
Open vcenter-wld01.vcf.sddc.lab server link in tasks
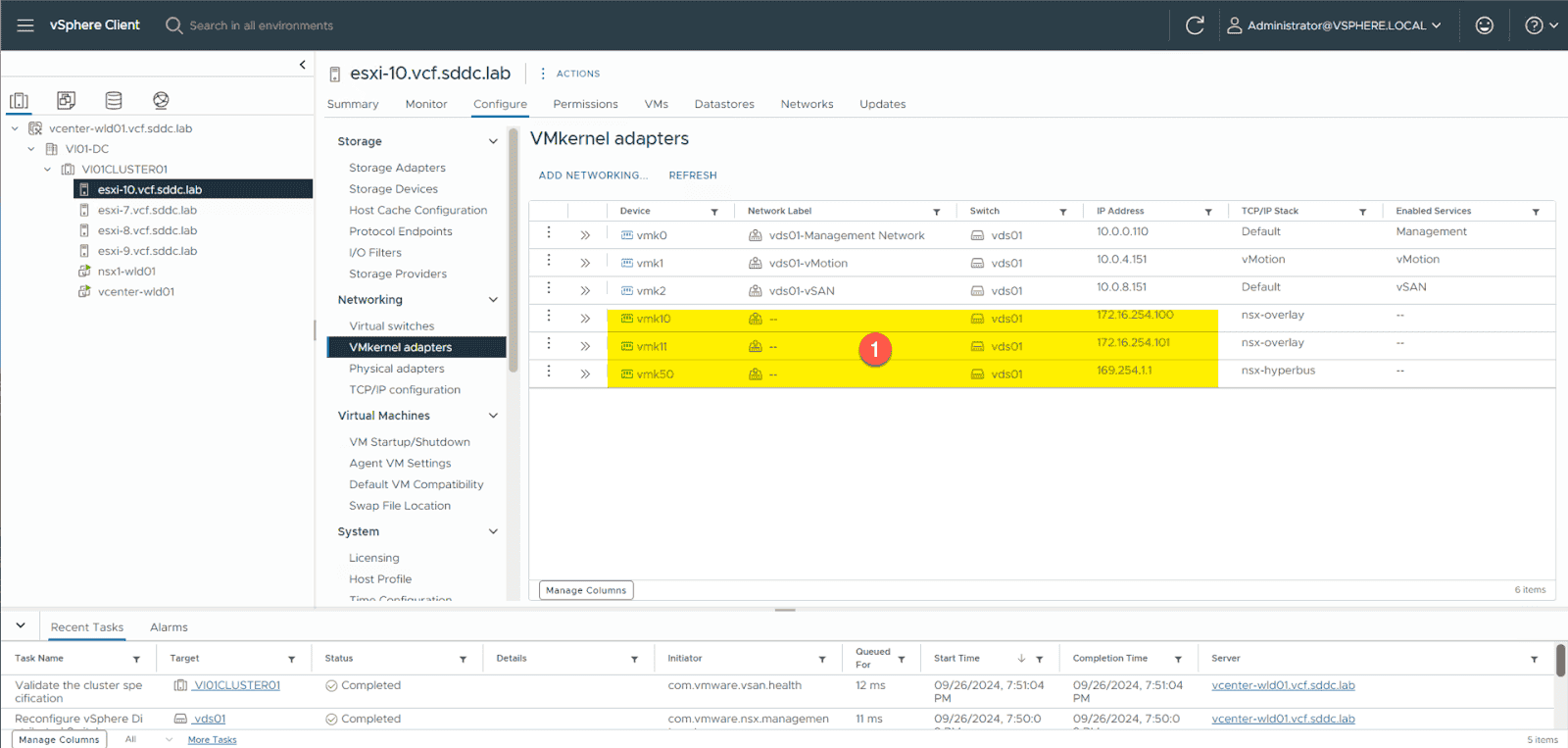pos(1282,685)
